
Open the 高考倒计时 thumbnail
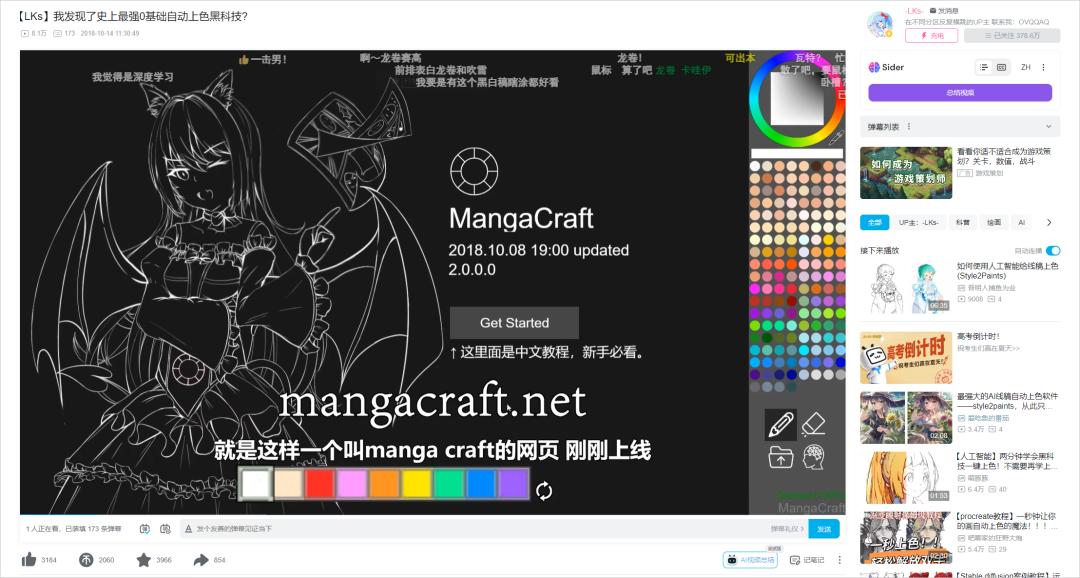tap(906, 358)
